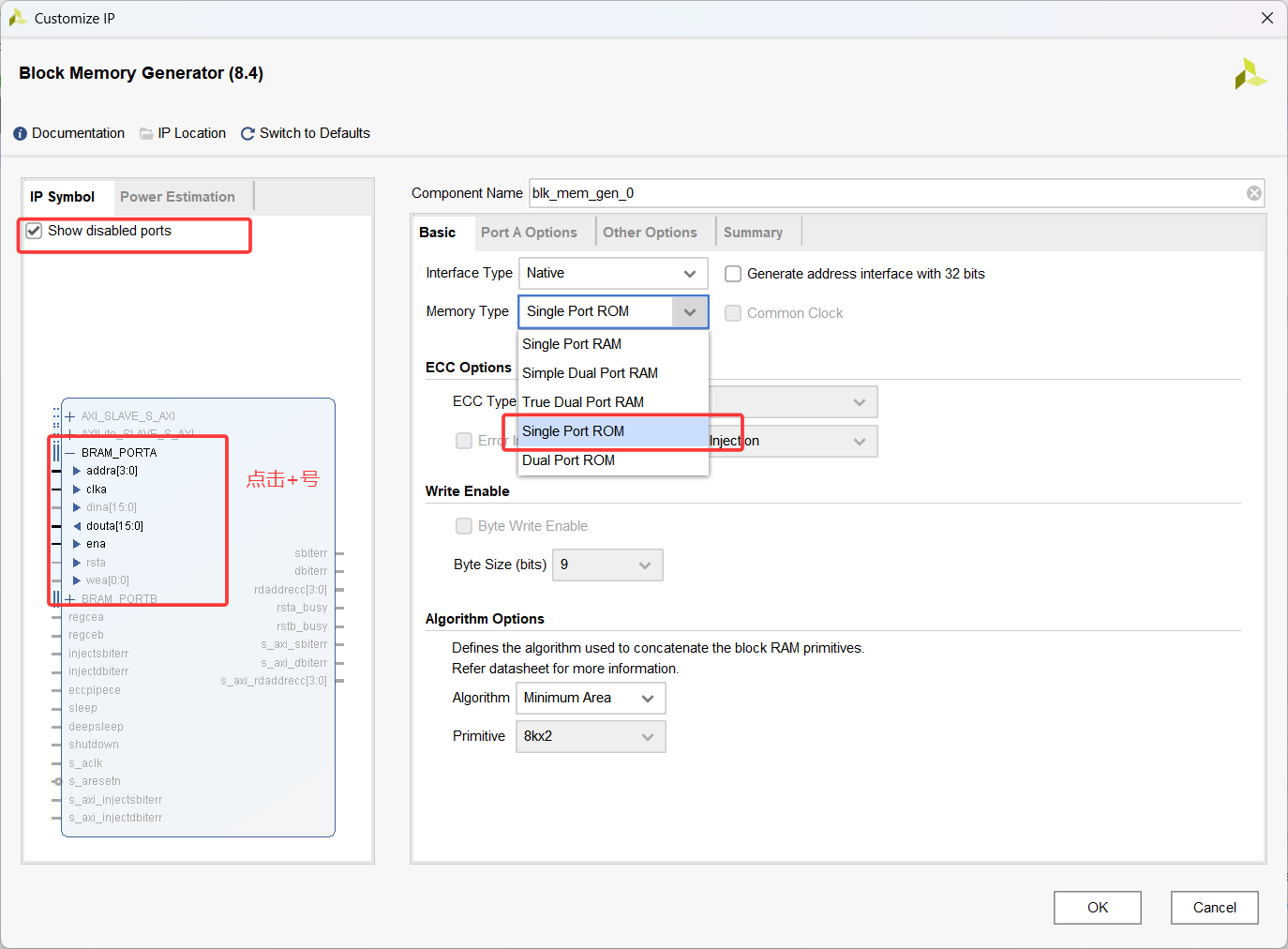Close the Customize IP dialog
1288x949 pixels.
coord(1266,18)
